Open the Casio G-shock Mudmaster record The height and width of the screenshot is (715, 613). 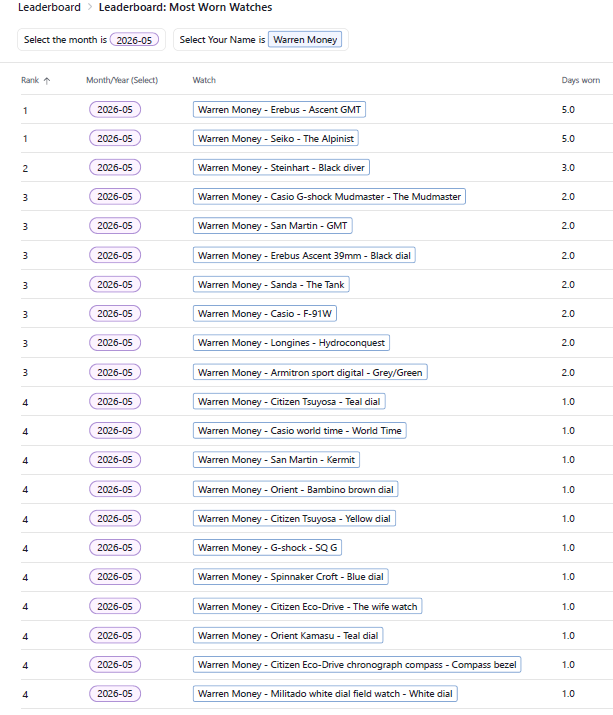point(329,197)
